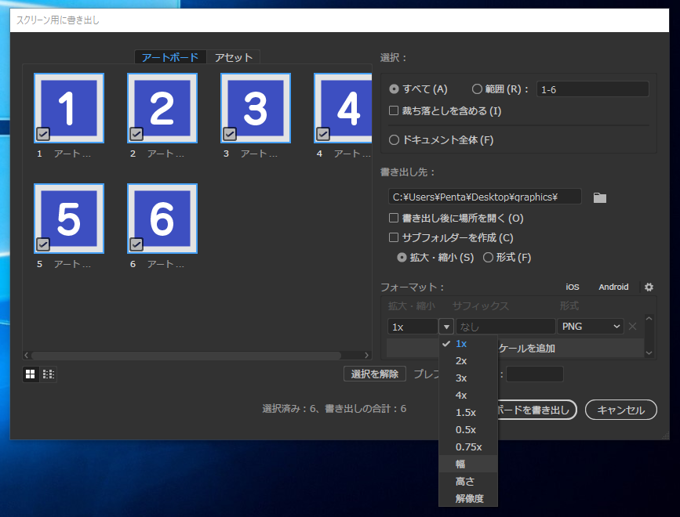Open the PNG format dropdown

(x=590, y=327)
